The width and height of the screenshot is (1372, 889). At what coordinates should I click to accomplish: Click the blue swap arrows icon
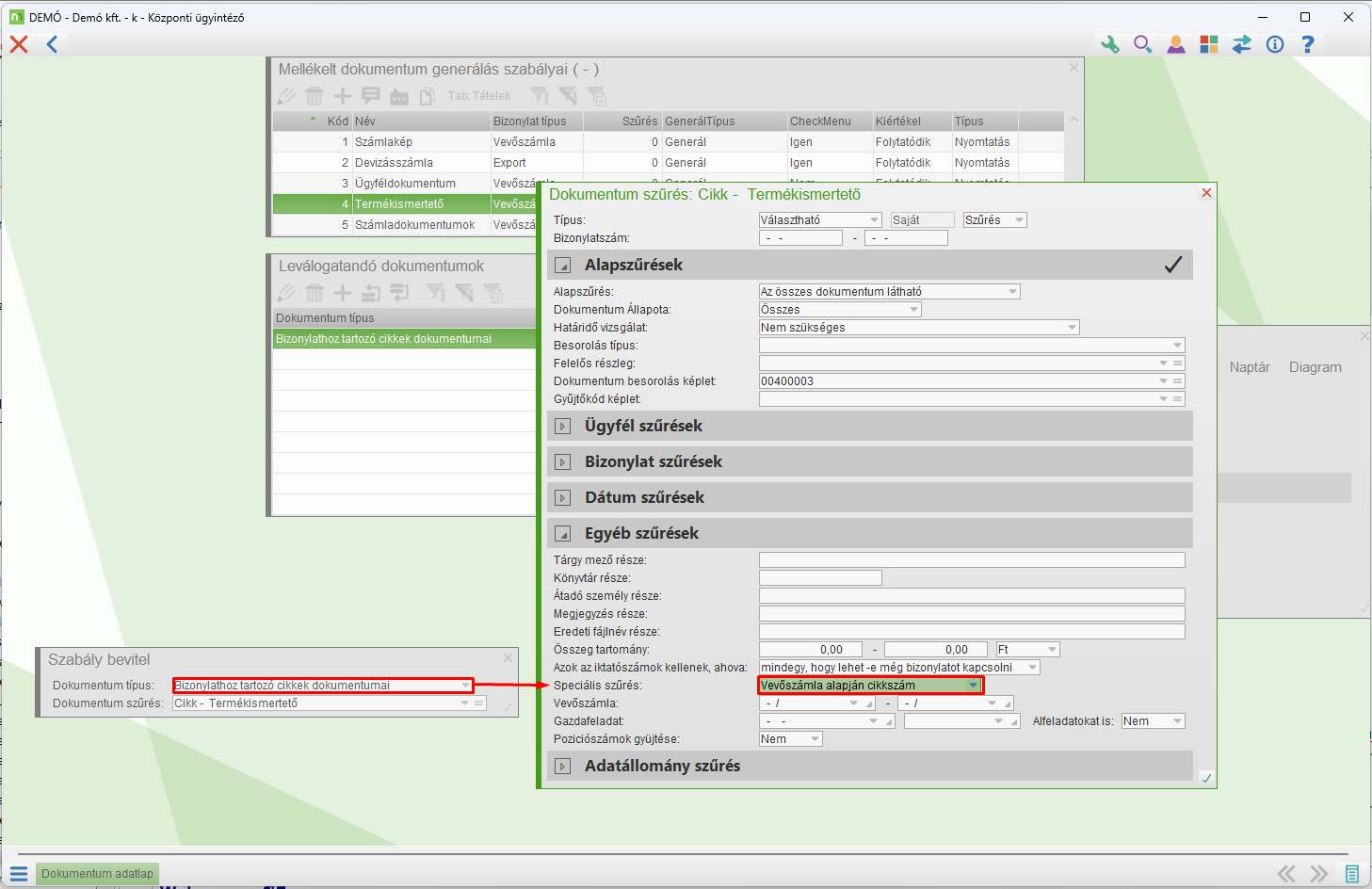tap(1242, 44)
